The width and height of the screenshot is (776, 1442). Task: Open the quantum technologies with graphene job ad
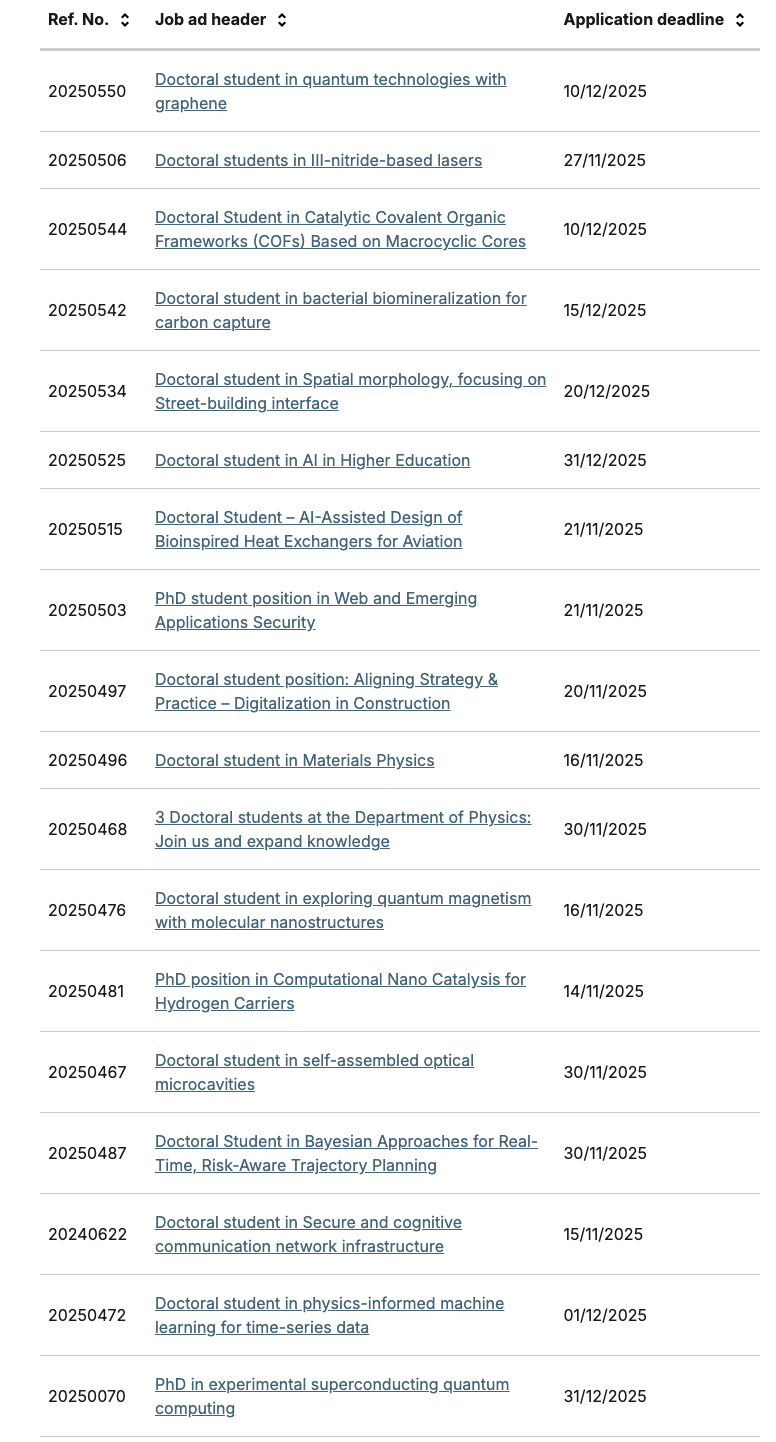[331, 91]
